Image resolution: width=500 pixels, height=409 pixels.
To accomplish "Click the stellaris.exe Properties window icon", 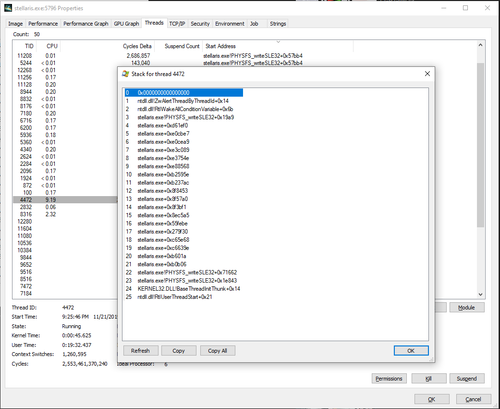I will click(8, 8).
